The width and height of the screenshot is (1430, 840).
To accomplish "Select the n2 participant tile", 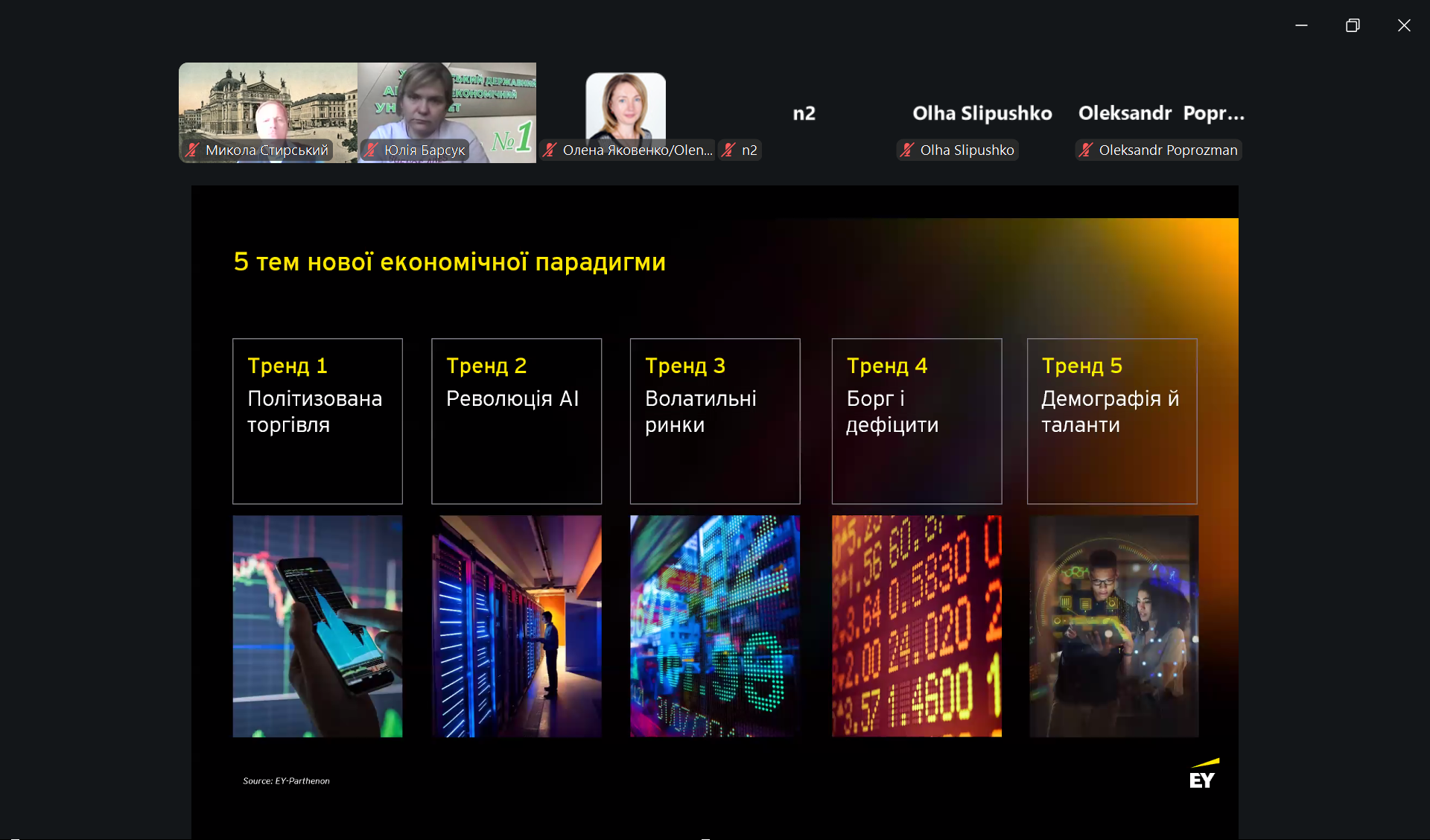I will [x=804, y=113].
